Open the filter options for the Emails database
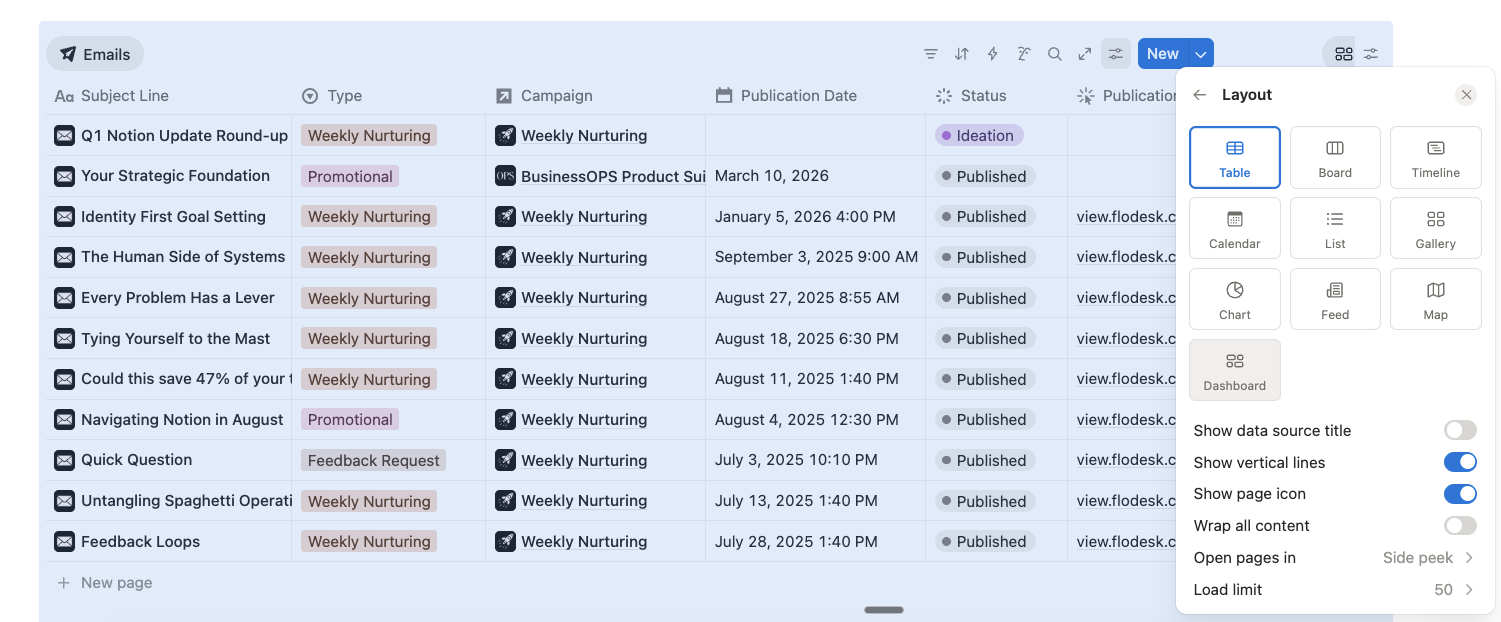Viewport: 1501px width, 622px height. [x=931, y=53]
